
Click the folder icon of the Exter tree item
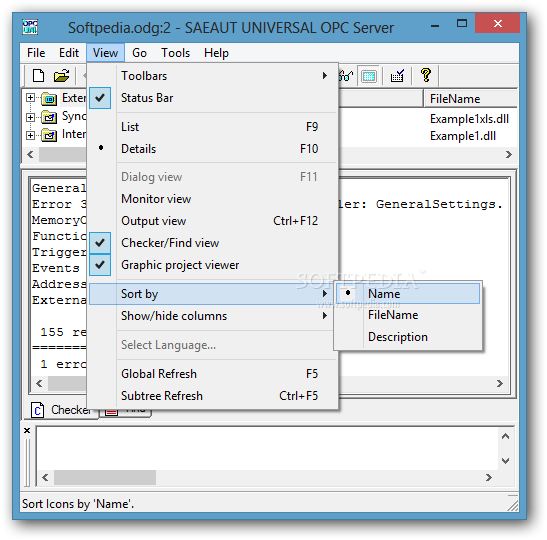49,99
